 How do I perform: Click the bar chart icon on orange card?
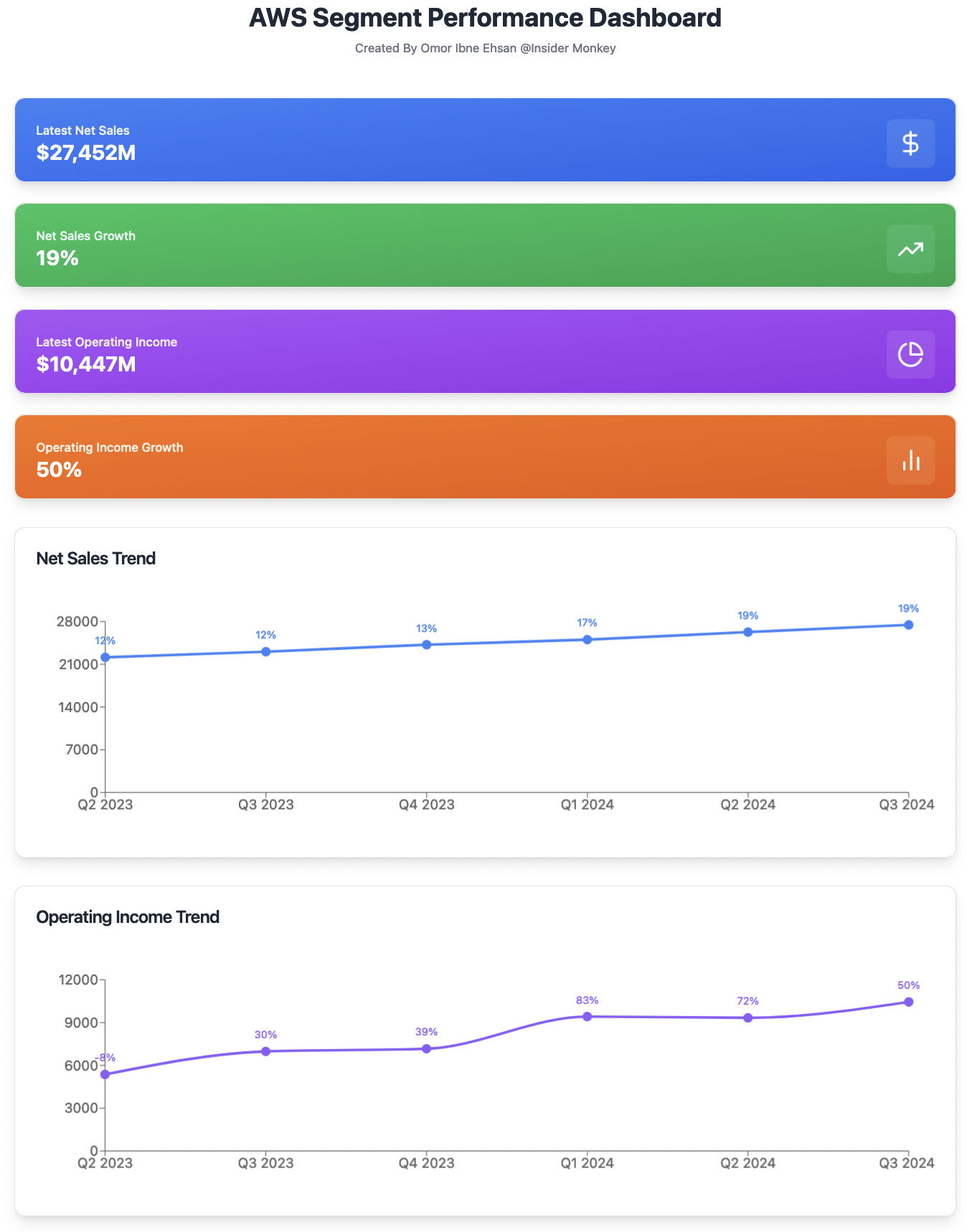point(910,460)
